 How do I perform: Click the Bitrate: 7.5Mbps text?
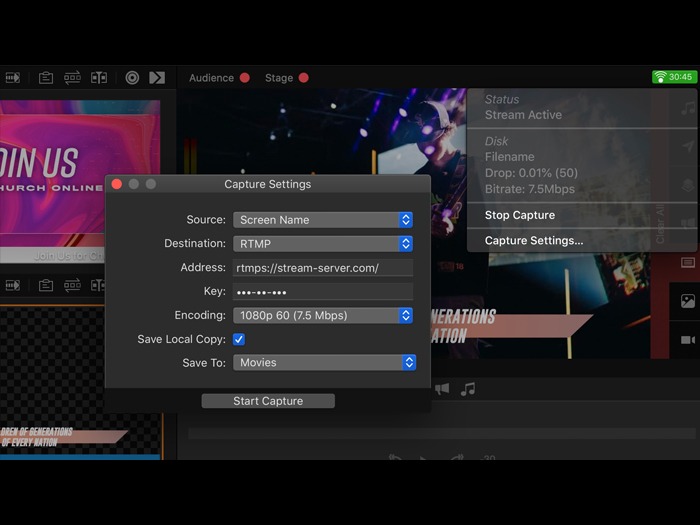[530, 189]
